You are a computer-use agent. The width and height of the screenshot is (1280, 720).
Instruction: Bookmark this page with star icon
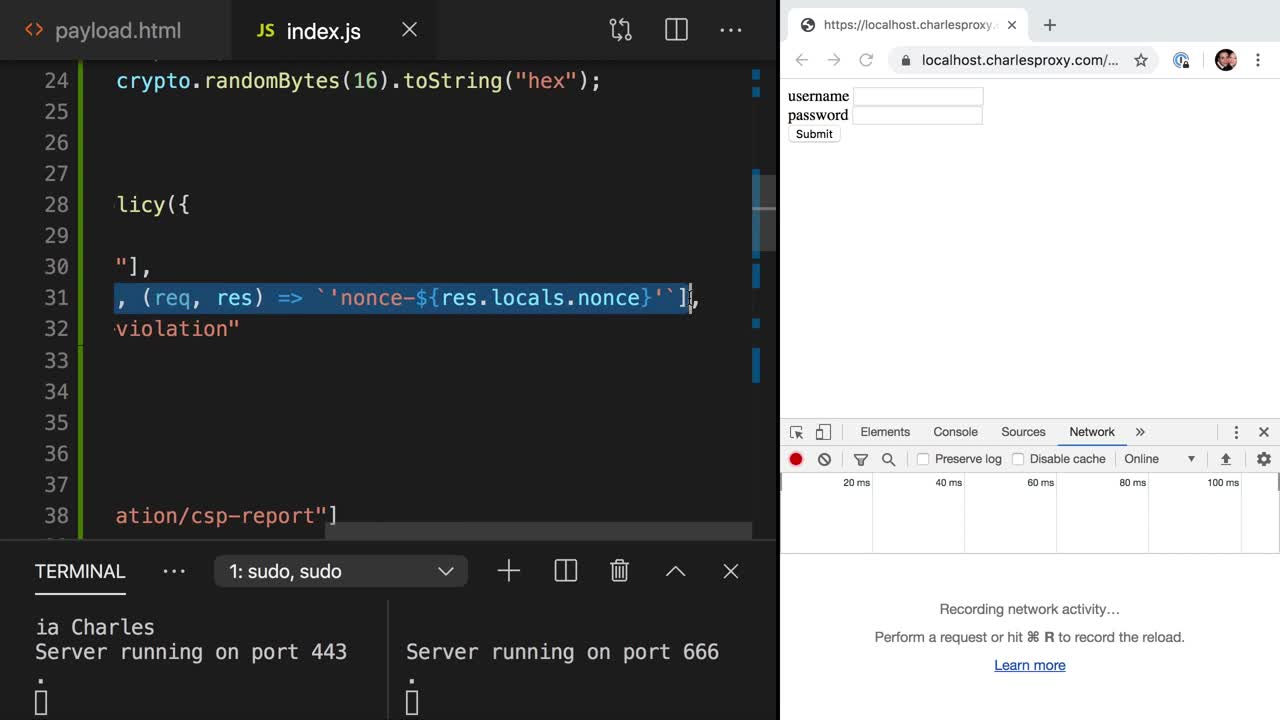tap(1141, 60)
